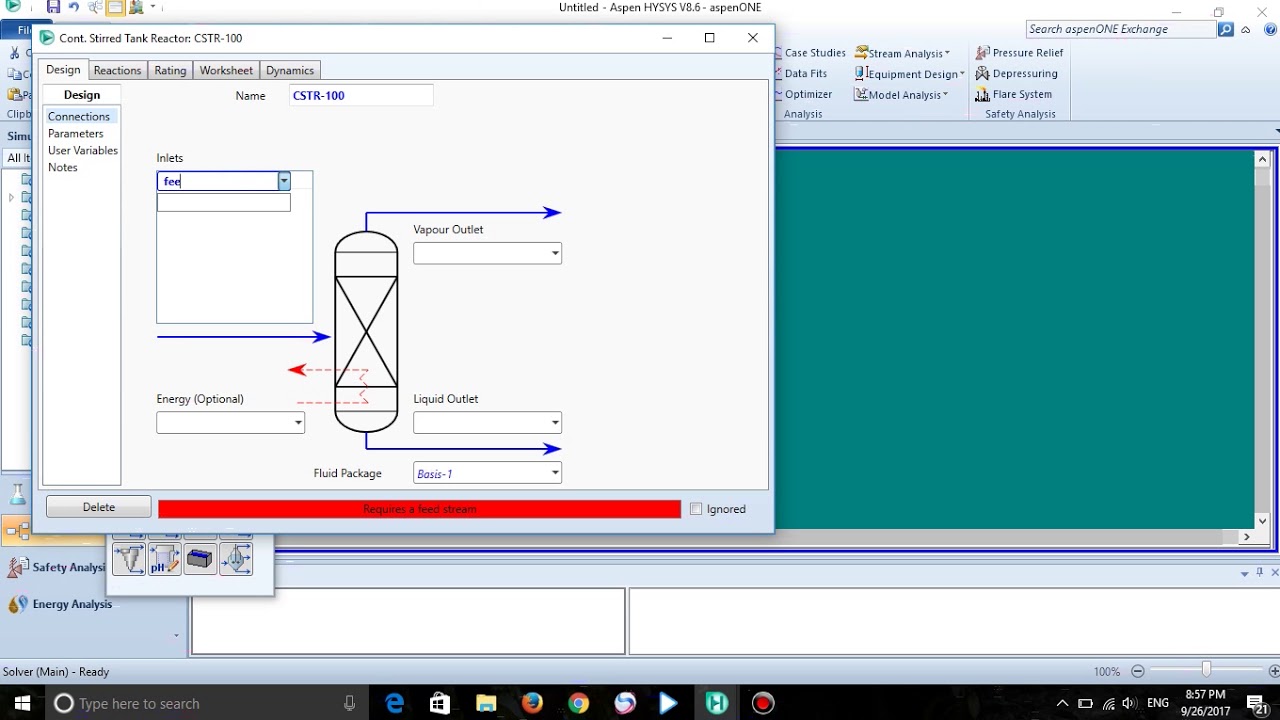Open the Aspen HYSYS taskbar icon
This screenshot has height=720, width=1280.
tap(716, 703)
